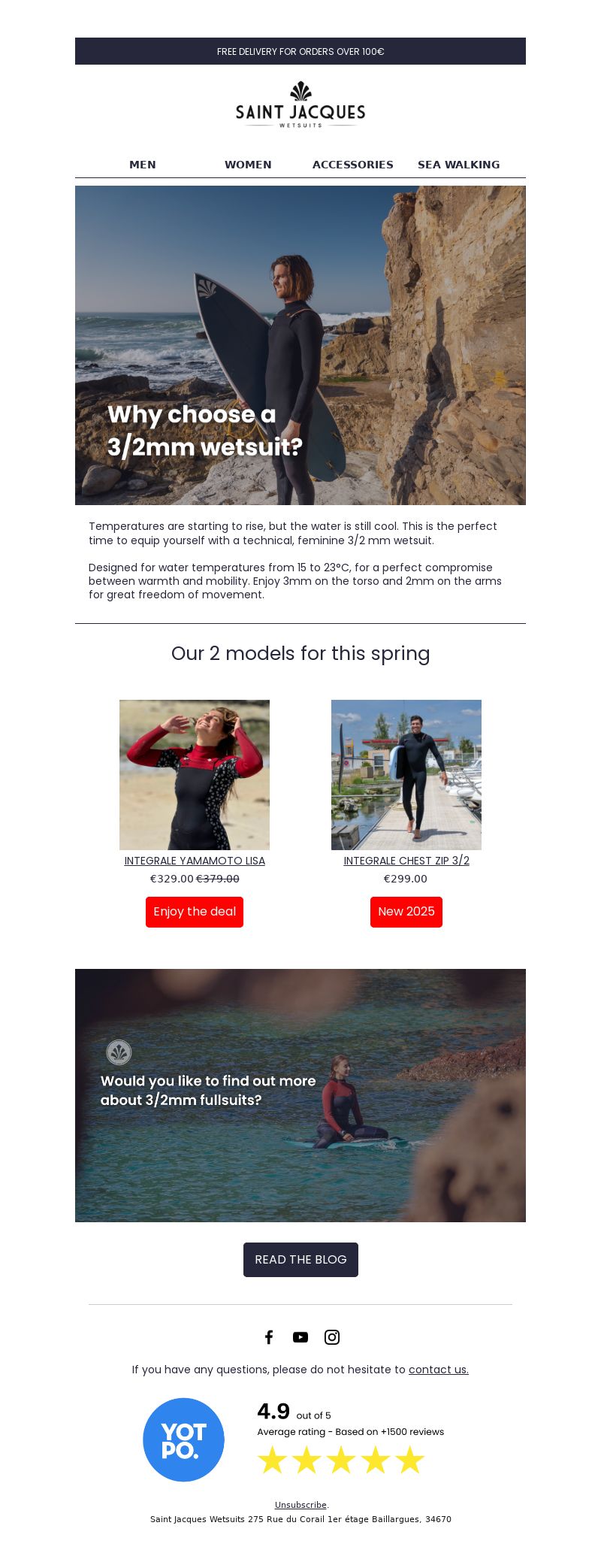The height and width of the screenshot is (1568, 601).
Task: Click the woman in red wetsuit photo
Action: (195, 775)
